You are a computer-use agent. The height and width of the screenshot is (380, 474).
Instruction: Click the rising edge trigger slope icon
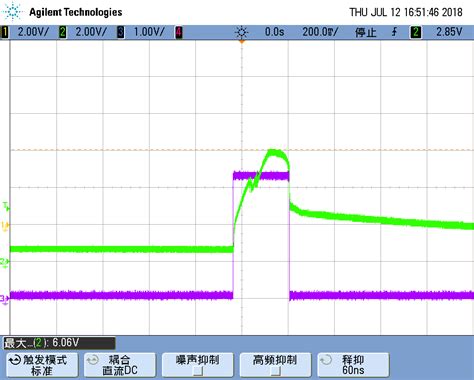[394, 32]
